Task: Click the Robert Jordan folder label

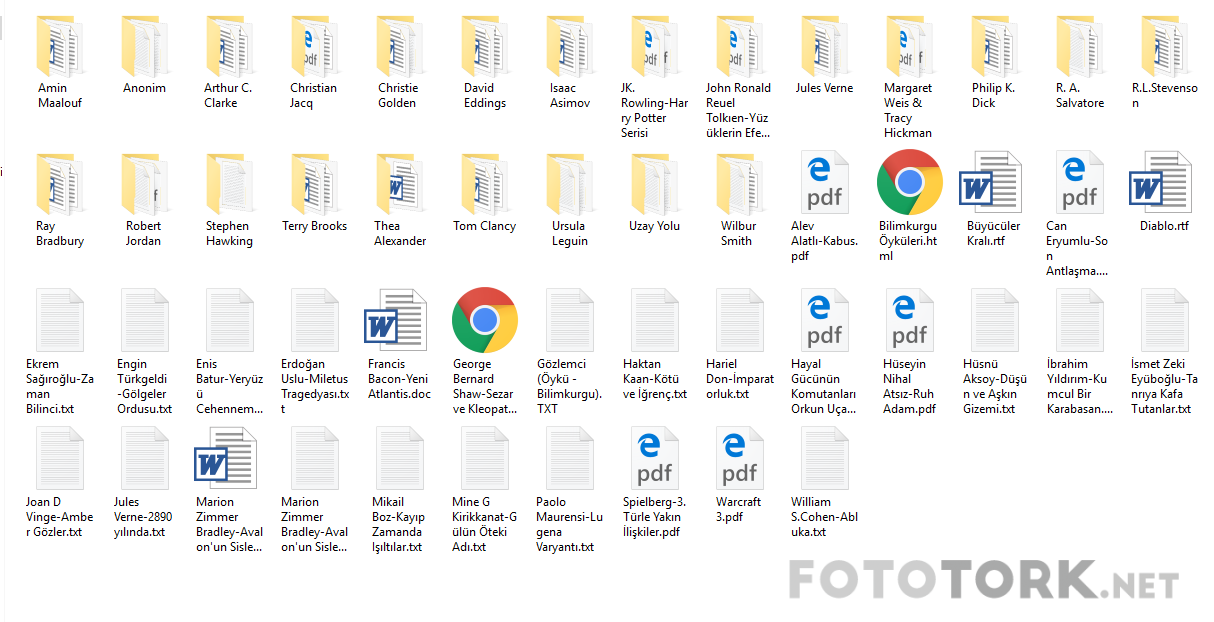Action: (144, 233)
